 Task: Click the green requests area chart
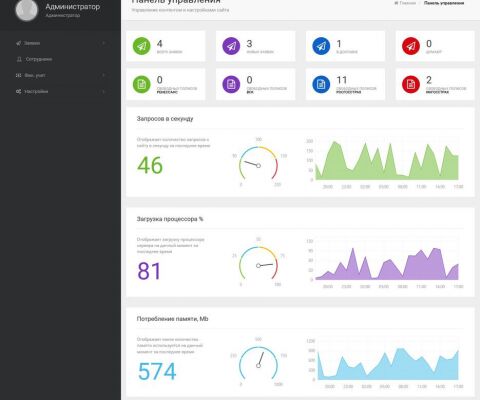pyautogui.click(x=387, y=161)
